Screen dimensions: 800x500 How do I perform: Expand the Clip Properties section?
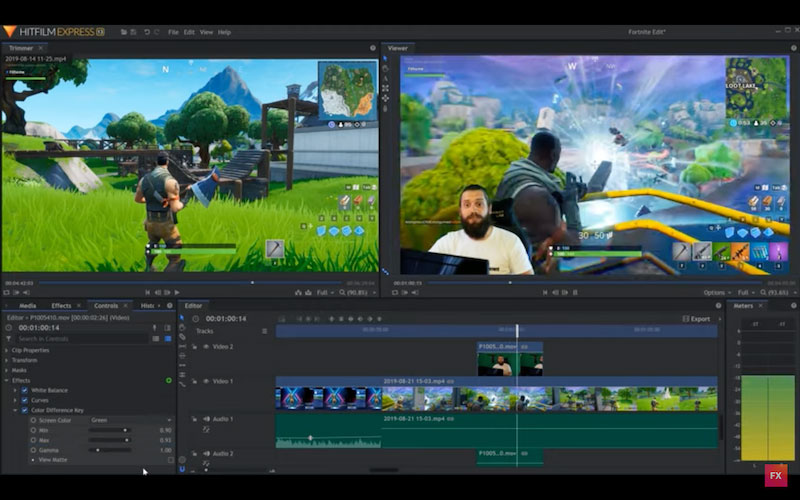7,351
